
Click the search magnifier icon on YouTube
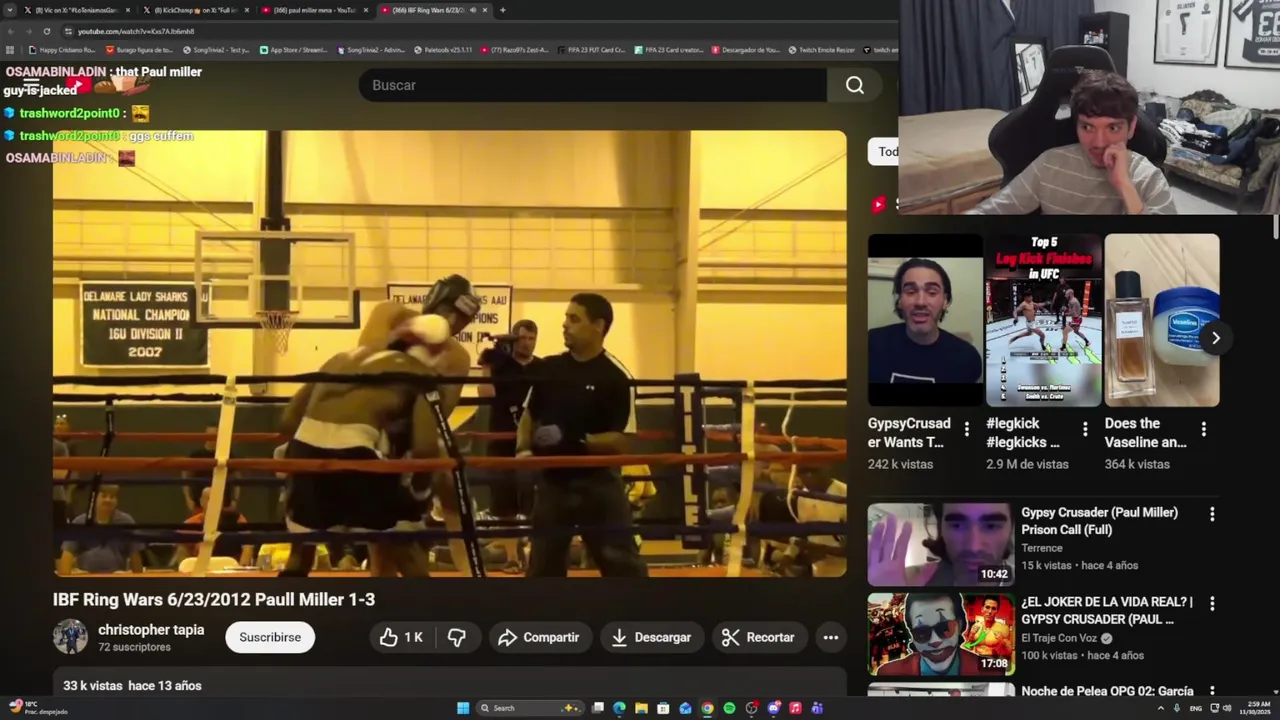point(855,86)
